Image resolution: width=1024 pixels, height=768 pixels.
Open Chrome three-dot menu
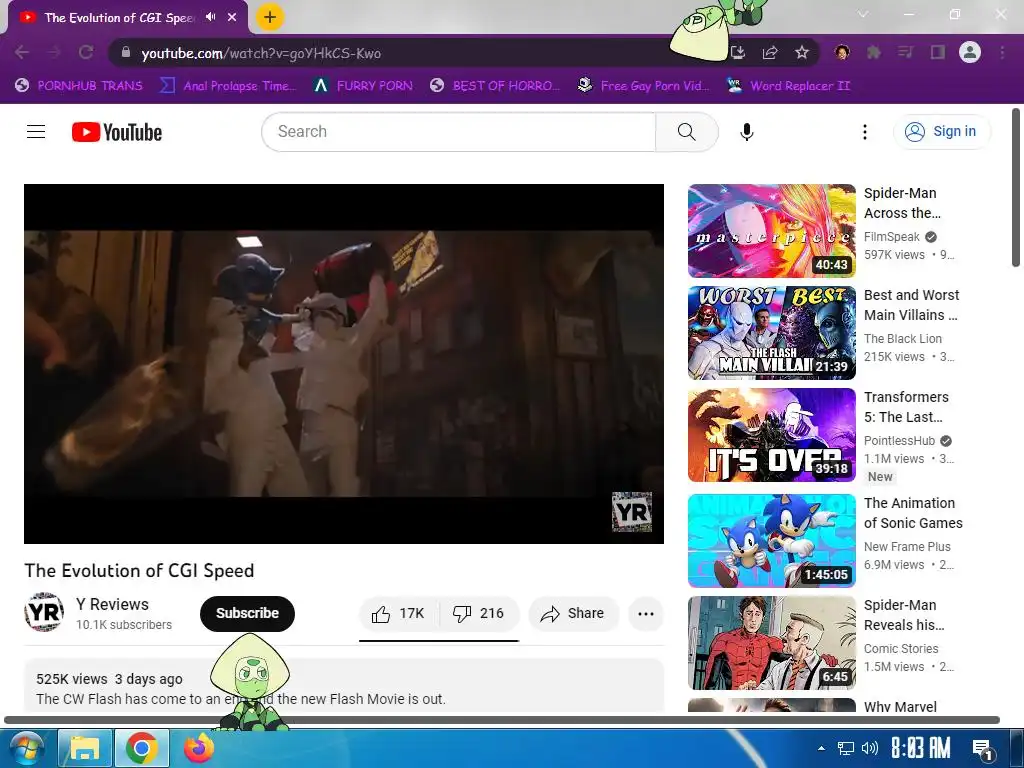tap(1002, 52)
